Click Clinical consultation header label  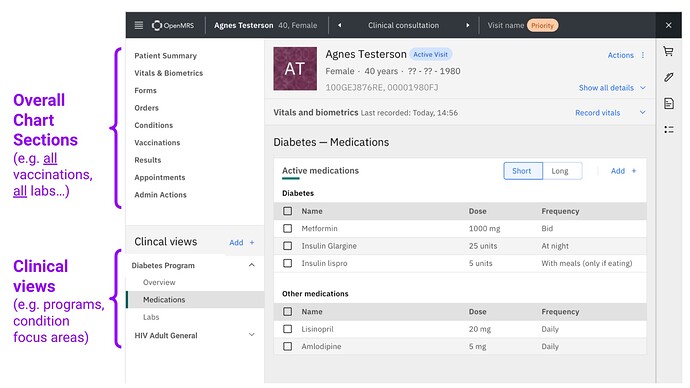pos(404,26)
